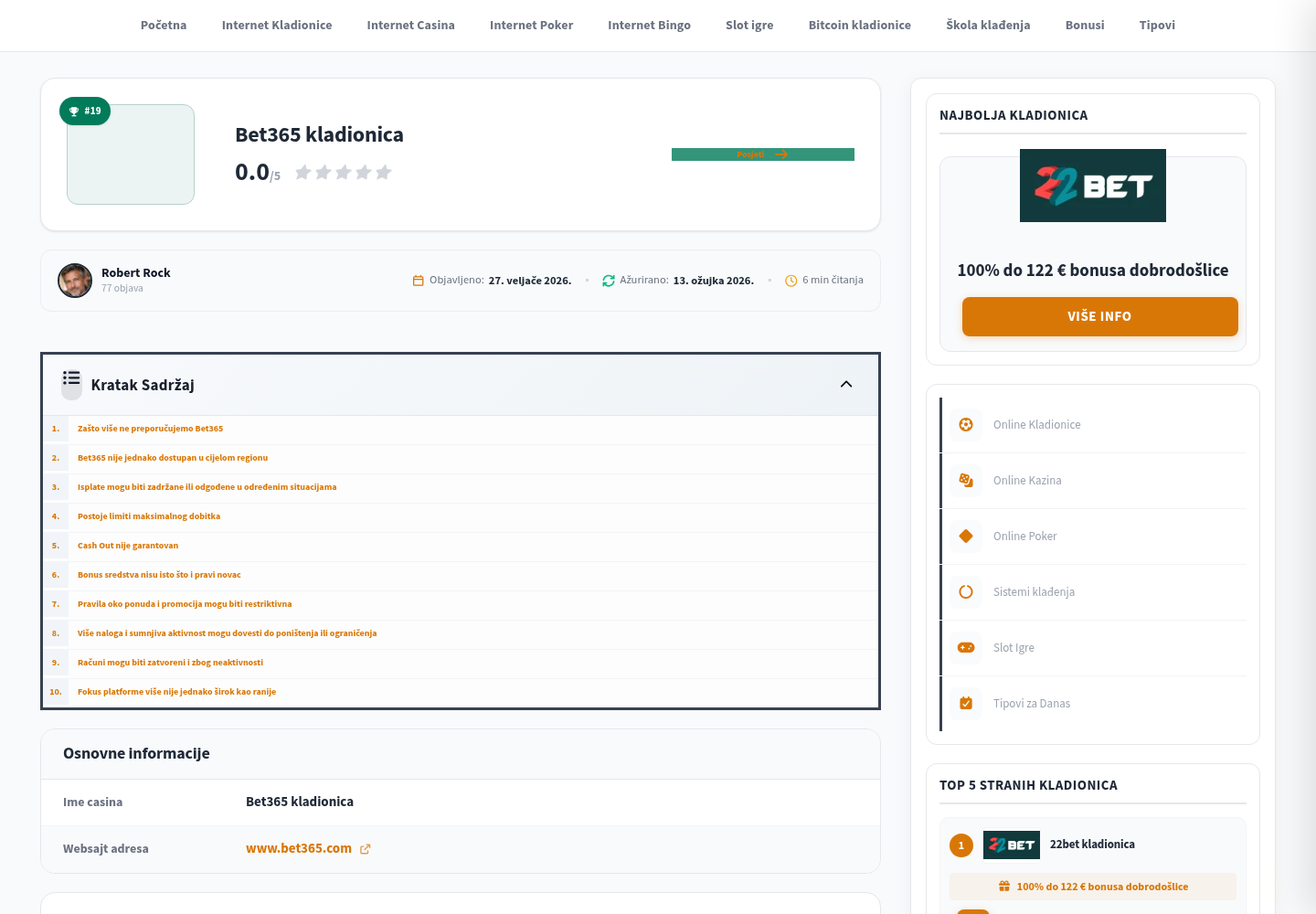Open author Robert Rock's profile link
Image resolution: width=1316 pixels, height=914 pixels.
(136, 273)
